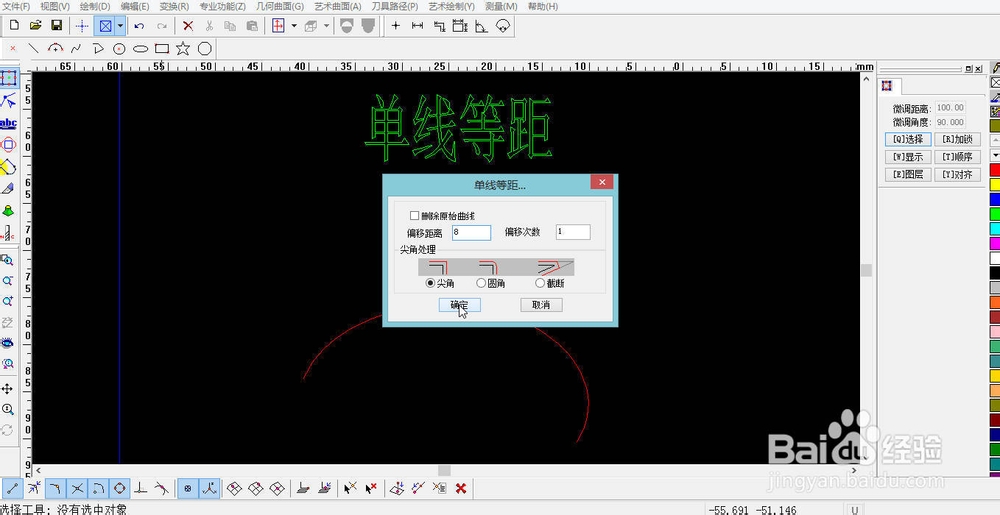The height and width of the screenshot is (515, 1000).
Task: Click the 取消 button in the dialog
Action: [541, 305]
